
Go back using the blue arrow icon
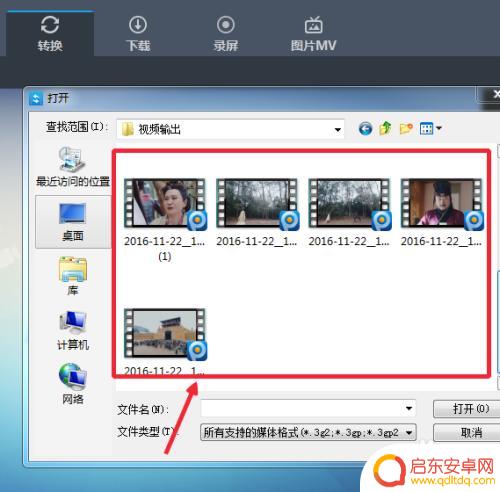(365, 129)
